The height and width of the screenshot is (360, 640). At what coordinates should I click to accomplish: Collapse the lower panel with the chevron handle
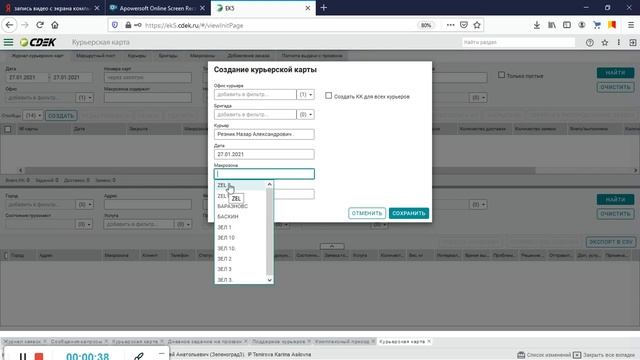(332, 246)
